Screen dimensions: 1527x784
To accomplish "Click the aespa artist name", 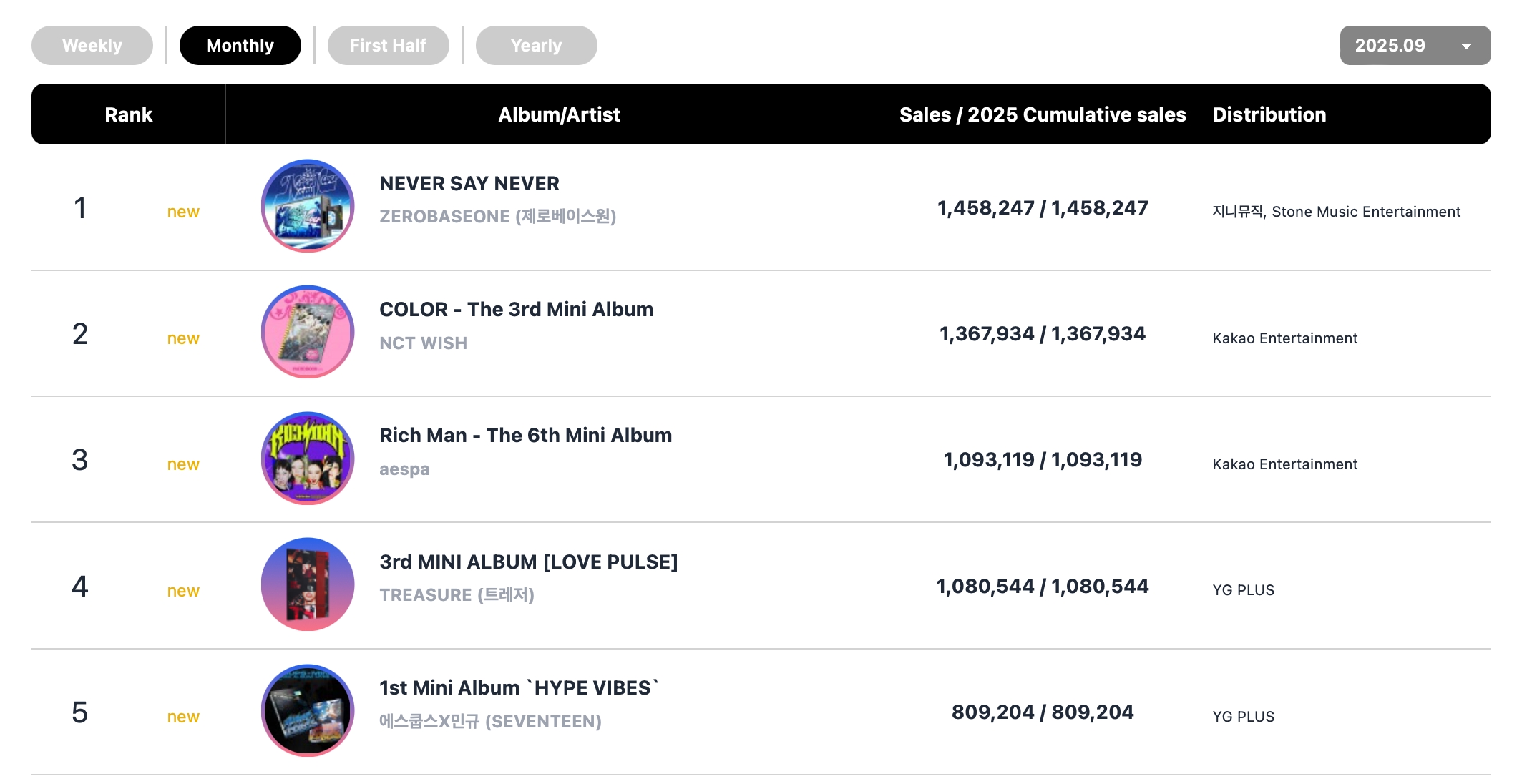I will [404, 469].
